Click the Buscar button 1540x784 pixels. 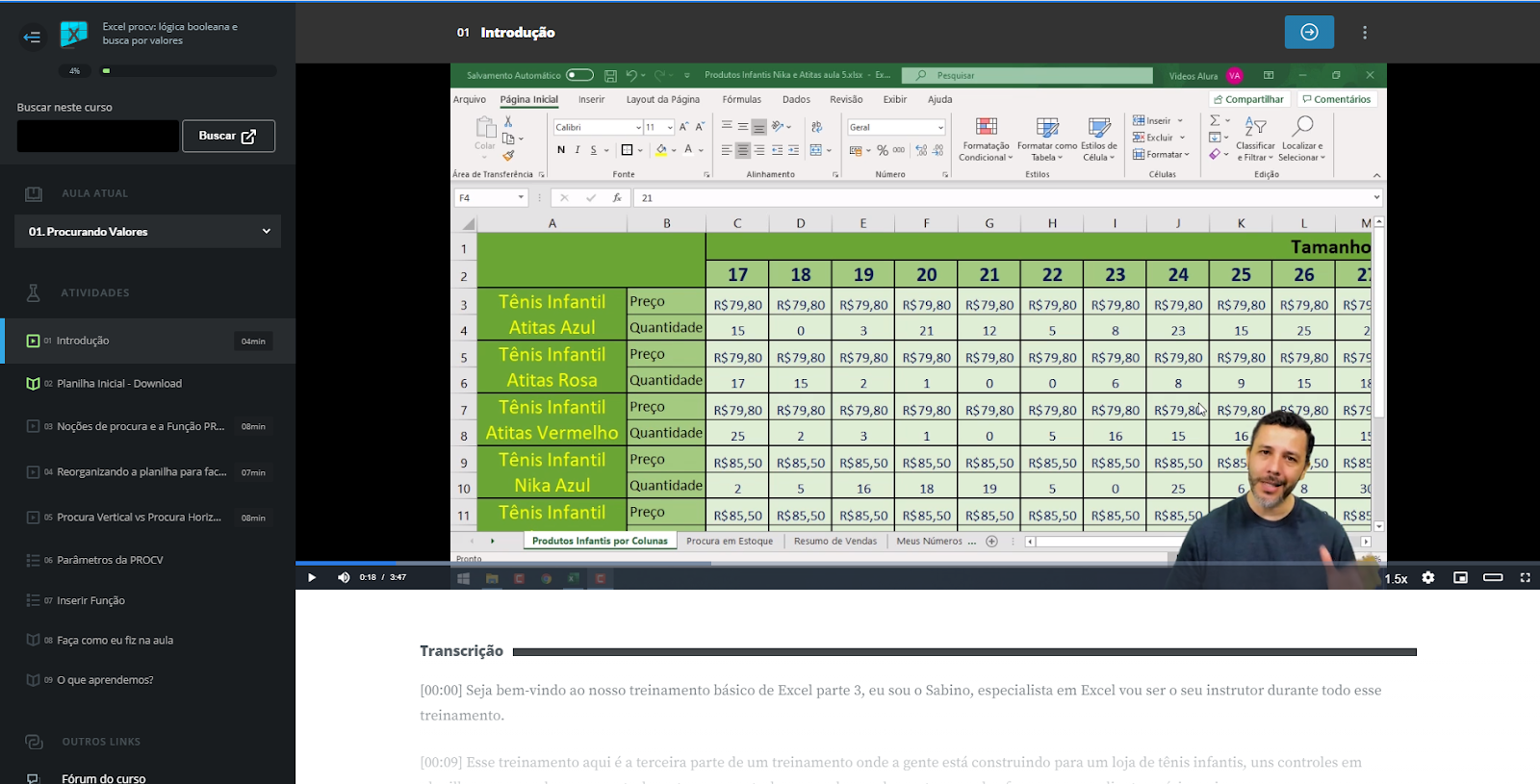click(x=228, y=136)
